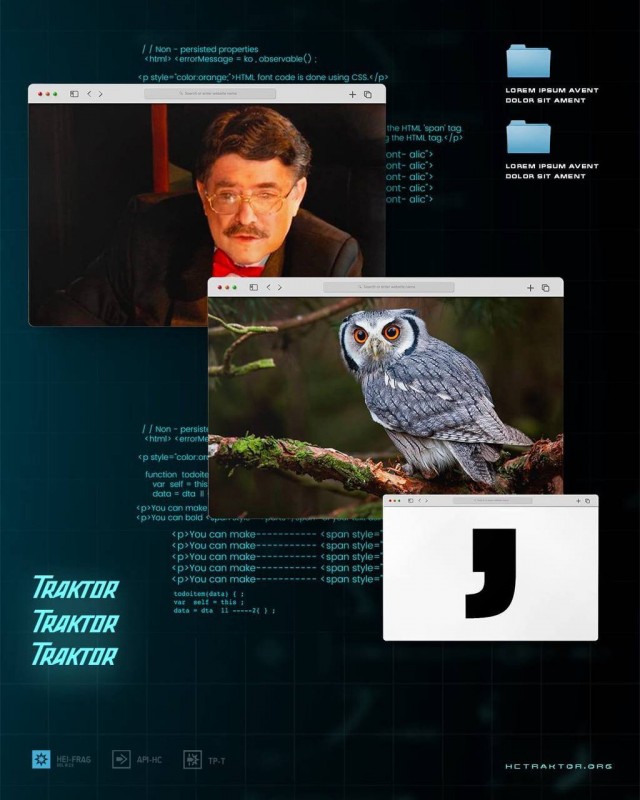The height and width of the screenshot is (800, 640).
Task: Click the HEI-FRAG gear icon
Action: coord(41,759)
